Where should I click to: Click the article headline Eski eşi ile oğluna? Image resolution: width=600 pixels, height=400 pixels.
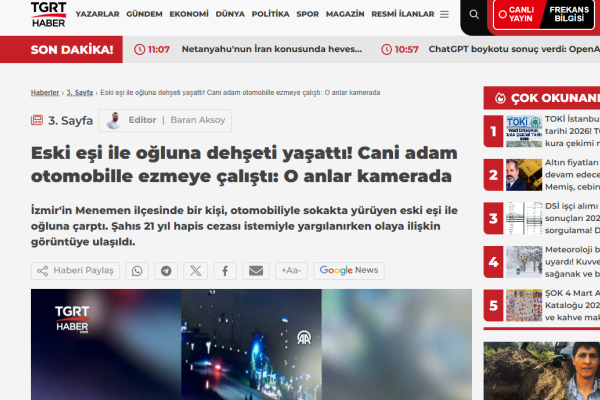point(244,165)
